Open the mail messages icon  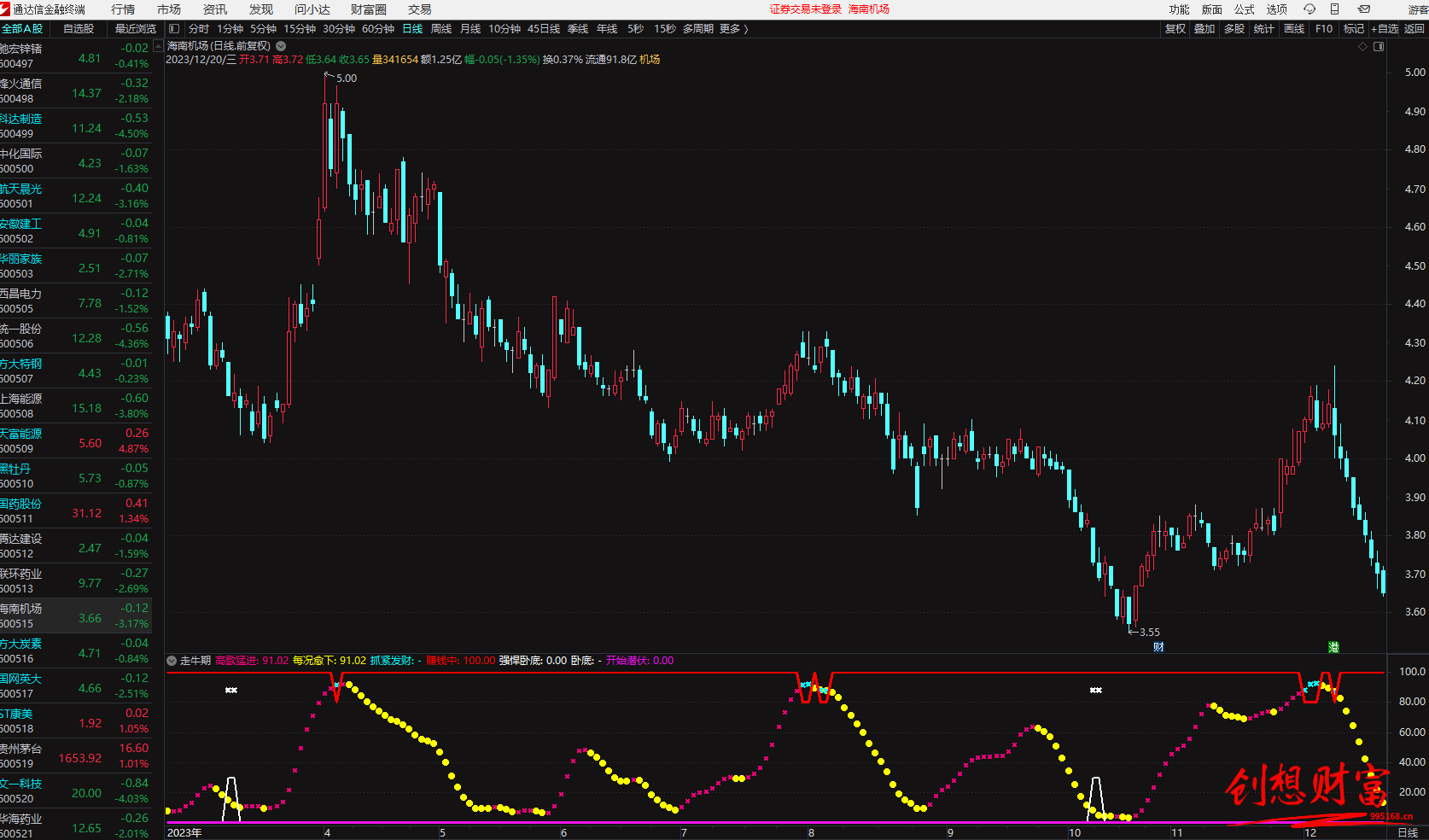click(x=1364, y=9)
